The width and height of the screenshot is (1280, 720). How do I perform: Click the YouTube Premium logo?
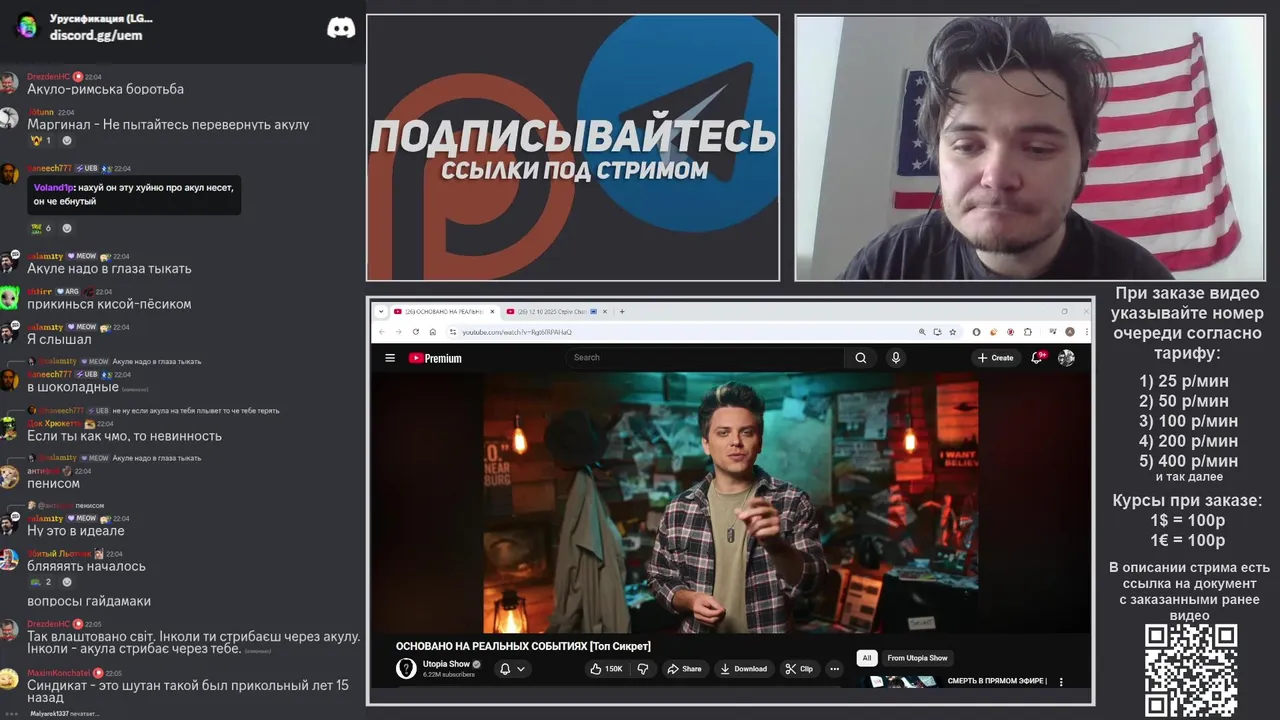(x=435, y=358)
